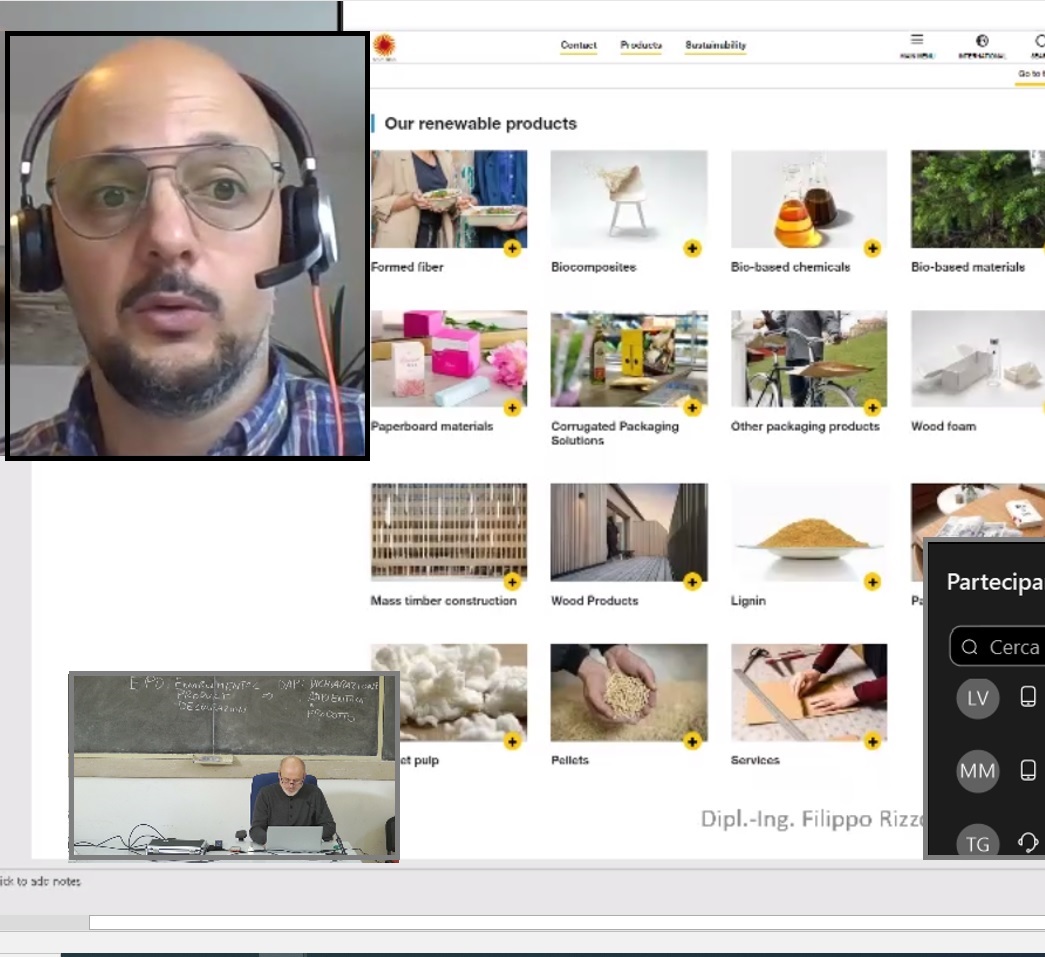
Task: Click the TG participant avatar
Action: (978, 842)
